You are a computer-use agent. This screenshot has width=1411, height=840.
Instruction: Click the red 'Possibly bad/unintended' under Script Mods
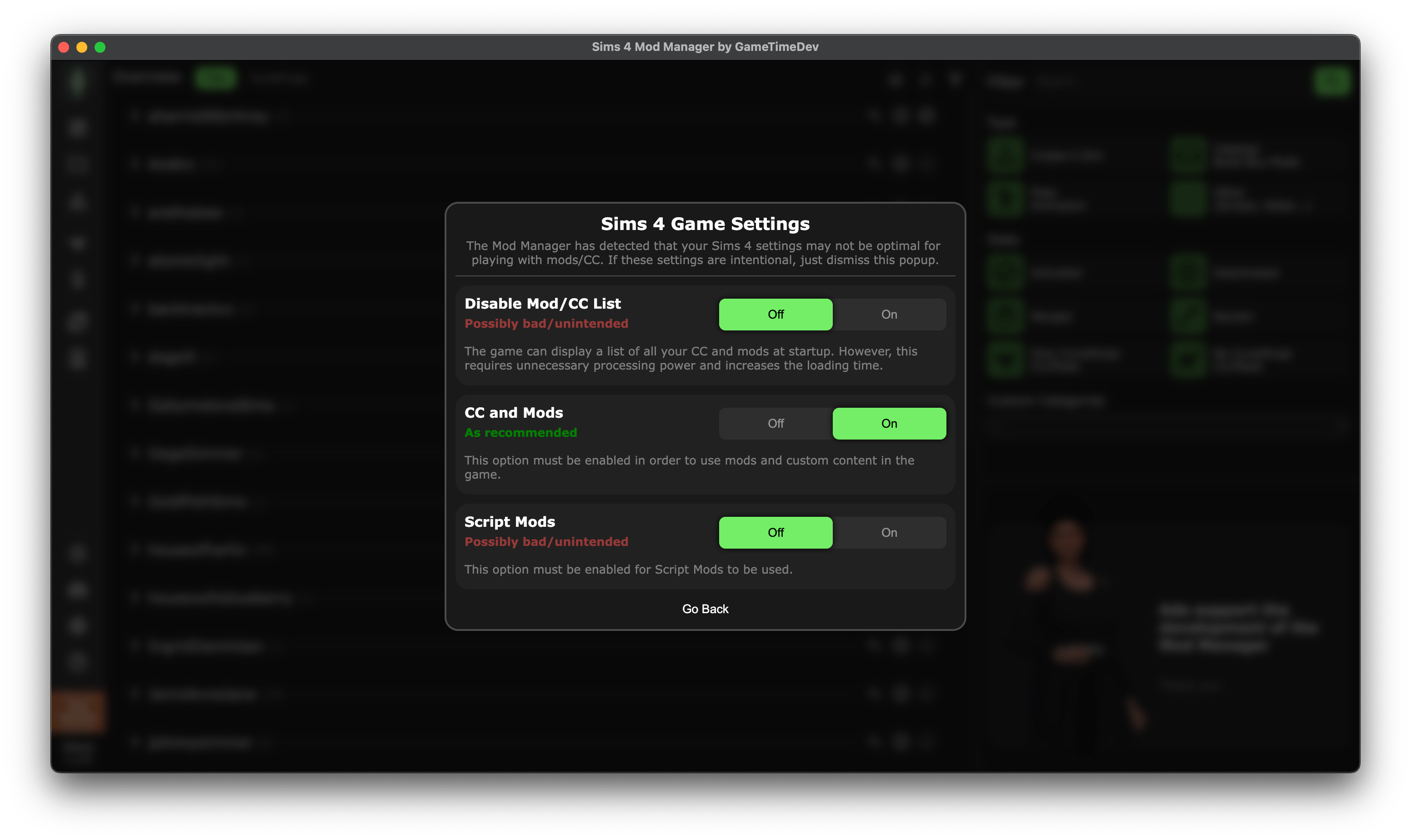tap(546, 542)
